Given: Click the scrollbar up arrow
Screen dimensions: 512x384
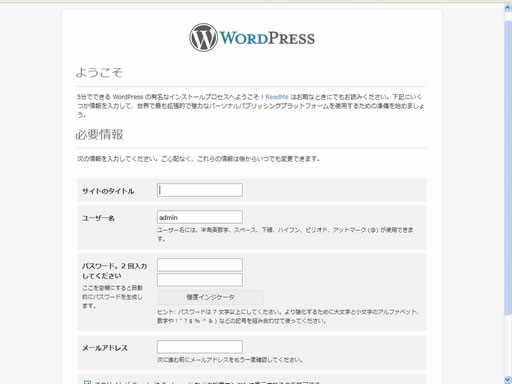Looking at the screenshot, I should (508, 8).
